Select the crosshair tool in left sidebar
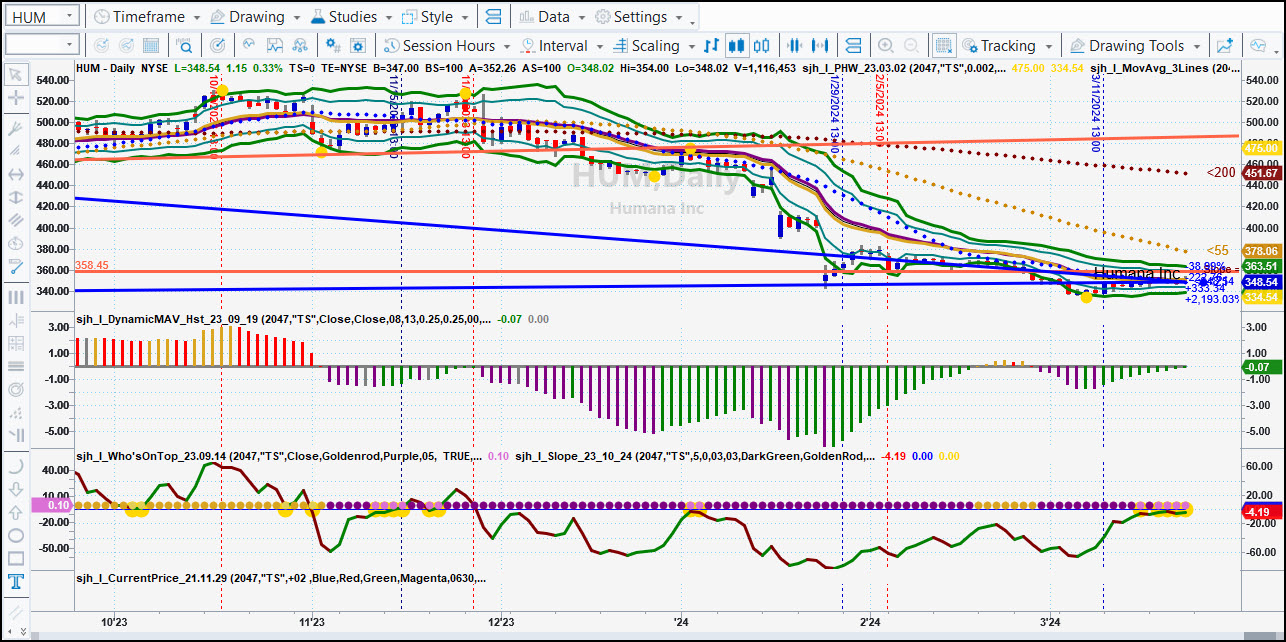The width and height of the screenshot is (1286, 642). pyautogui.click(x=15, y=98)
